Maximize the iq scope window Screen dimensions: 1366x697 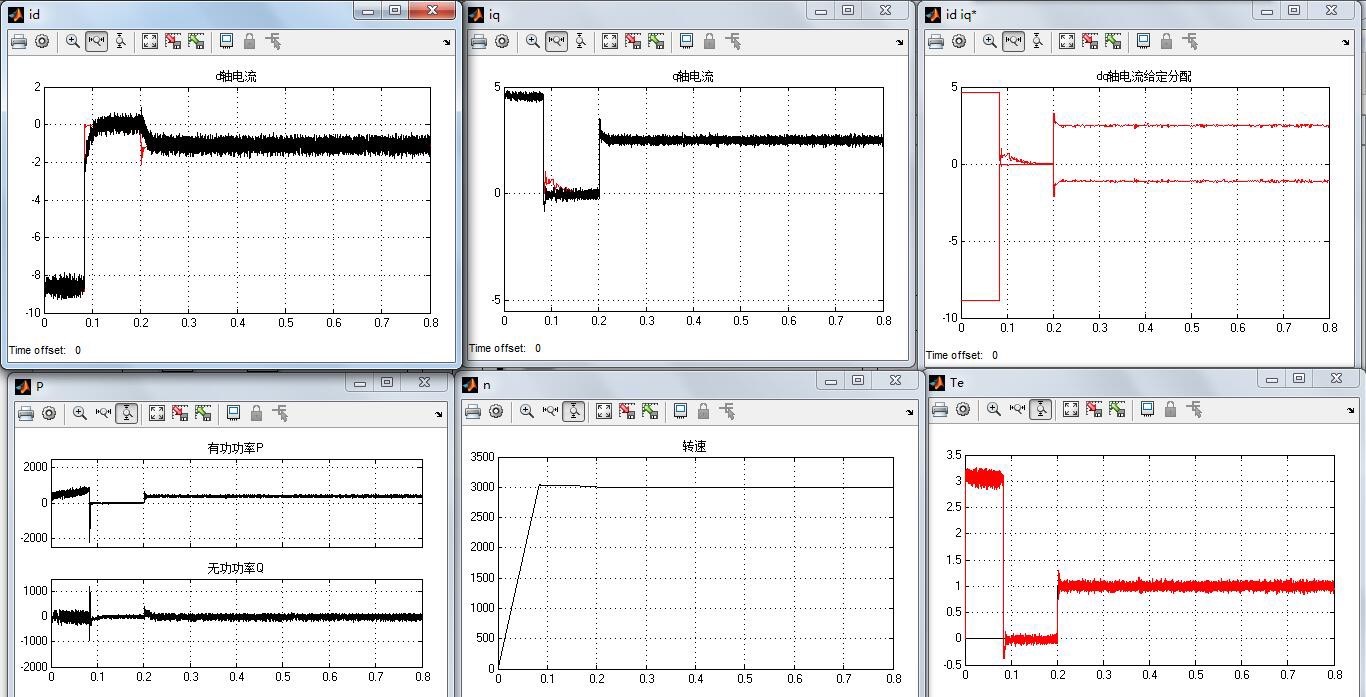point(848,10)
